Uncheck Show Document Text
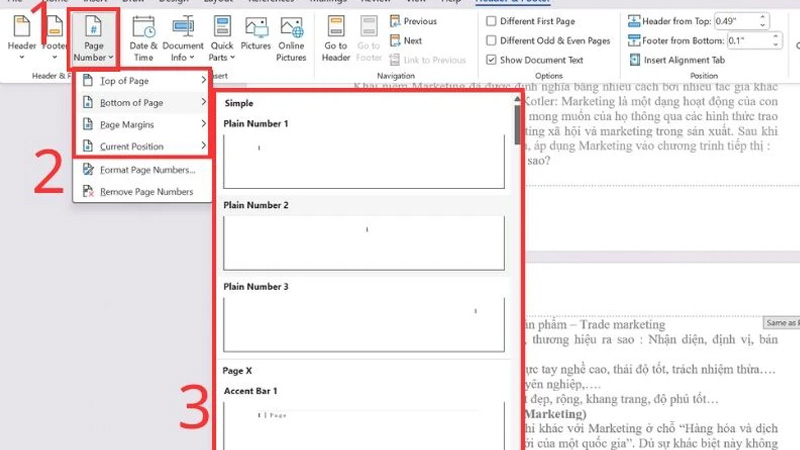Screen dimensions: 800x450 pos(491,60)
